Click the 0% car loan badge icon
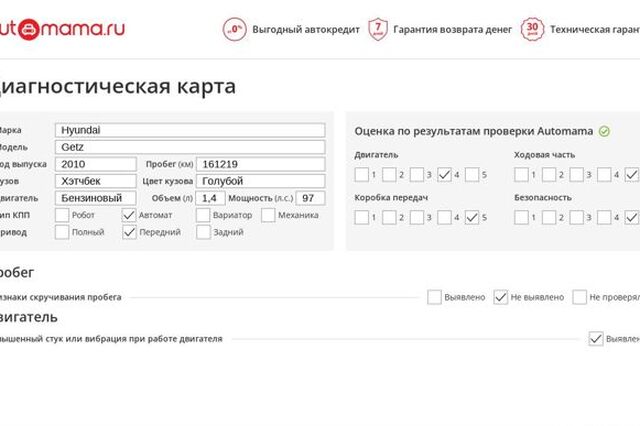This screenshot has width=640, height=426. 235,29
